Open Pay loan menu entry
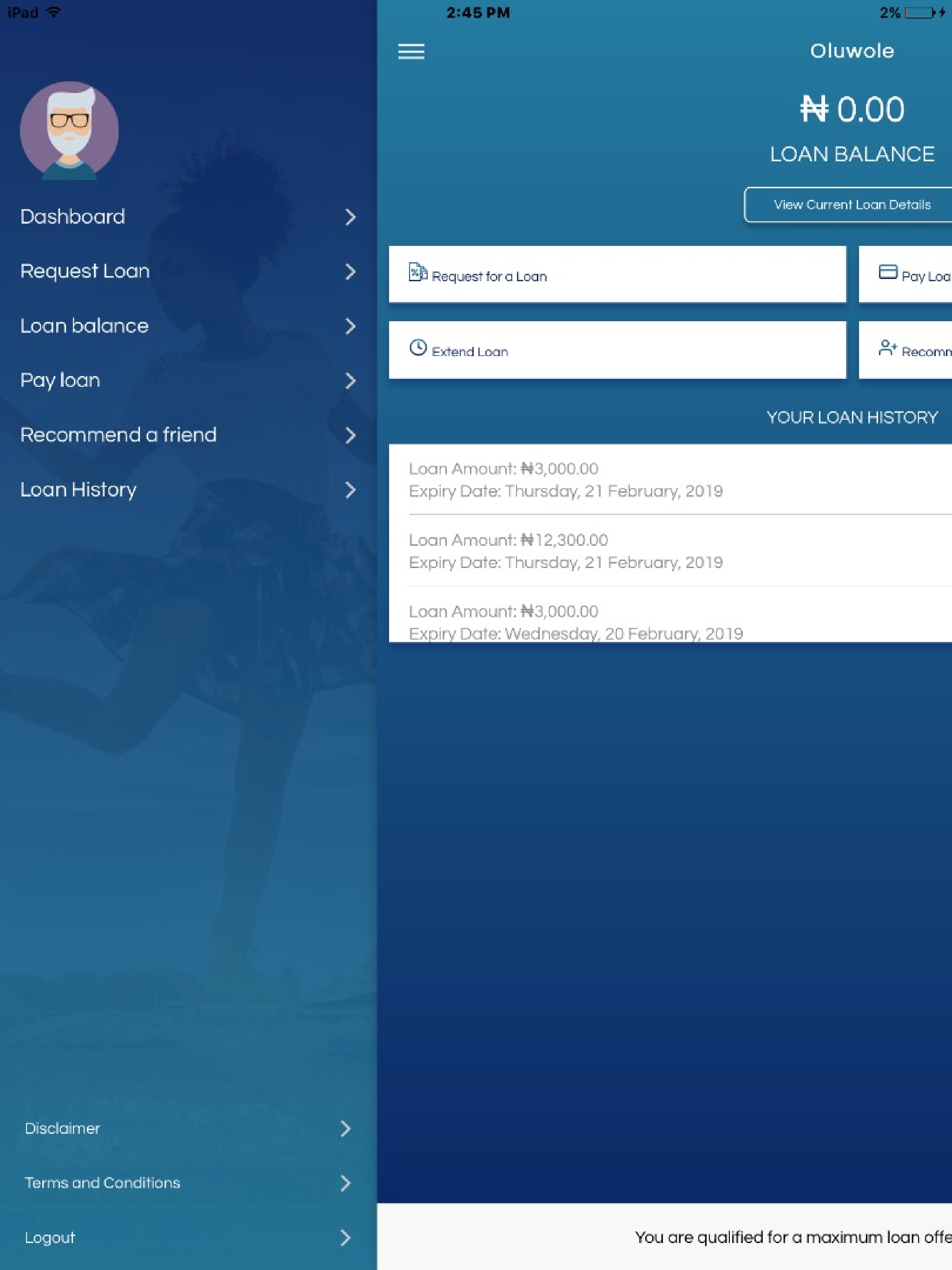The height and width of the screenshot is (1270, 952). pyautogui.click(x=60, y=380)
